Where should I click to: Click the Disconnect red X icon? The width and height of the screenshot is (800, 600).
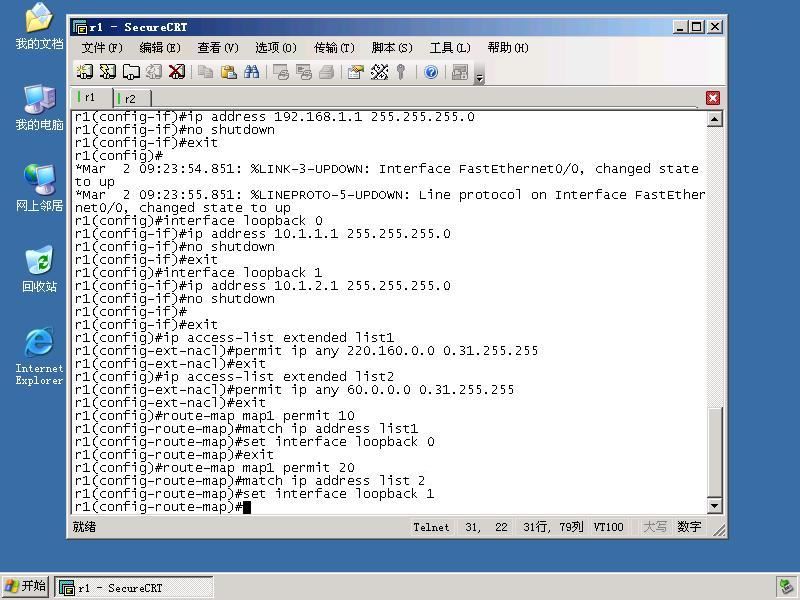(177, 72)
